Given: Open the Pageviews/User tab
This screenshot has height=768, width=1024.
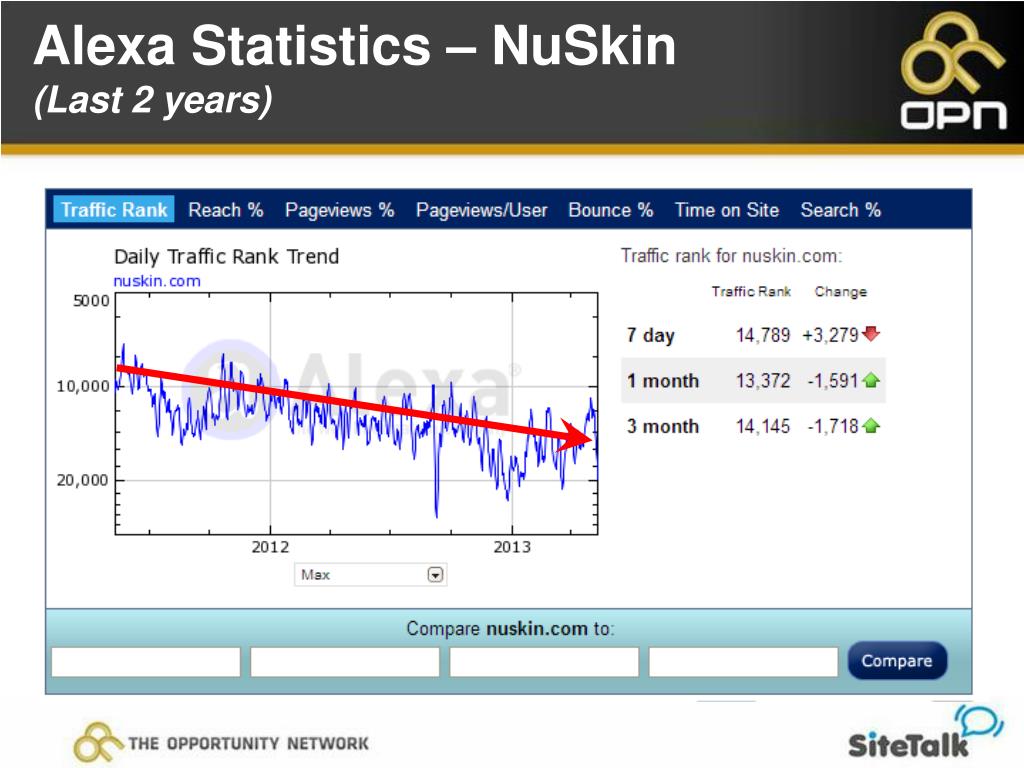Looking at the screenshot, I should point(482,210).
